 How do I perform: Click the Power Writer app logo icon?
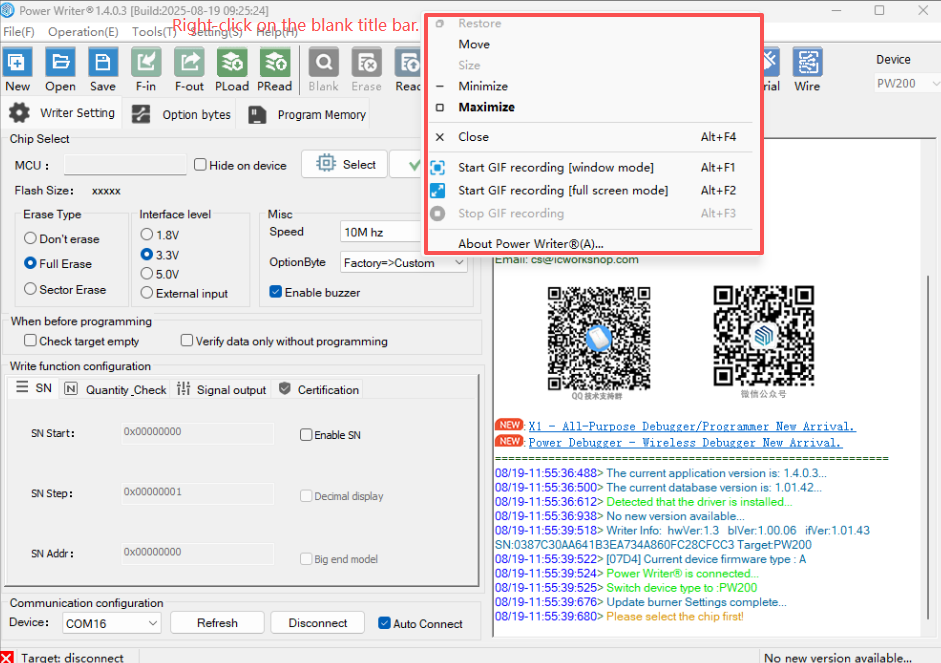[7, 10]
